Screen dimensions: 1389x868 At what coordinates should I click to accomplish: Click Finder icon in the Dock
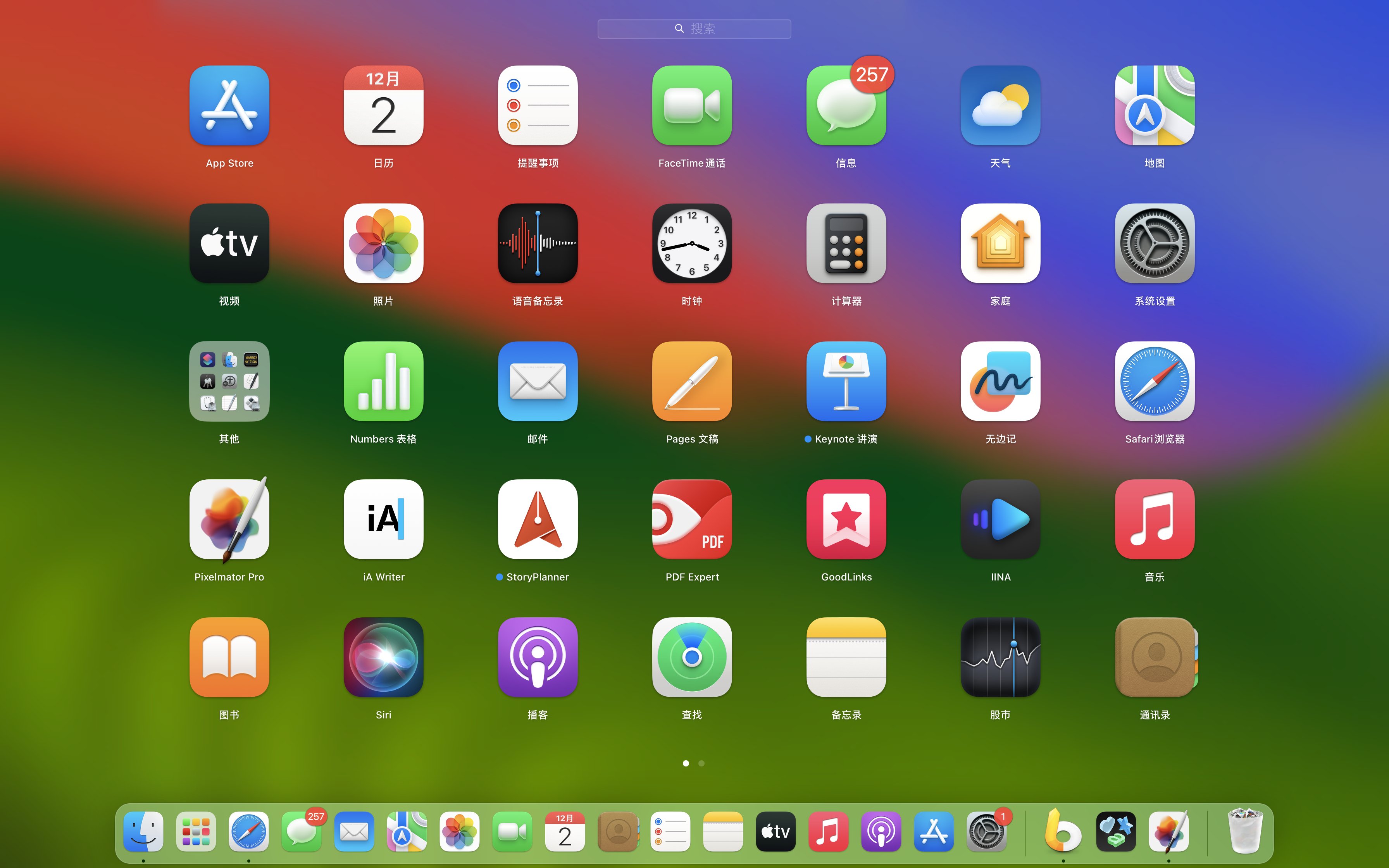pos(143,831)
